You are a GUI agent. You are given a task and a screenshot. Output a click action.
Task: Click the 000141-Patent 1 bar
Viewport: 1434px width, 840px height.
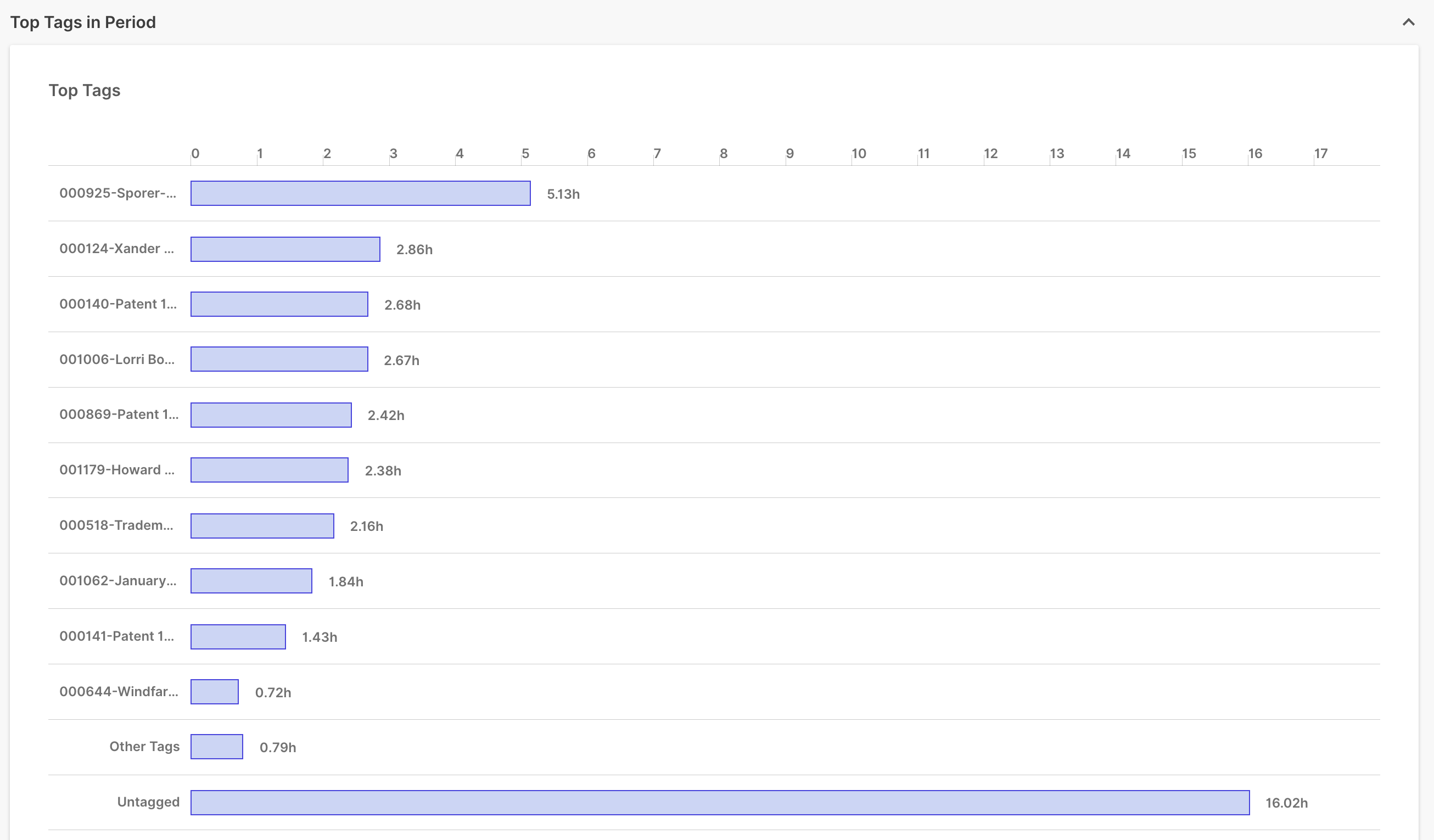[x=238, y=636]
